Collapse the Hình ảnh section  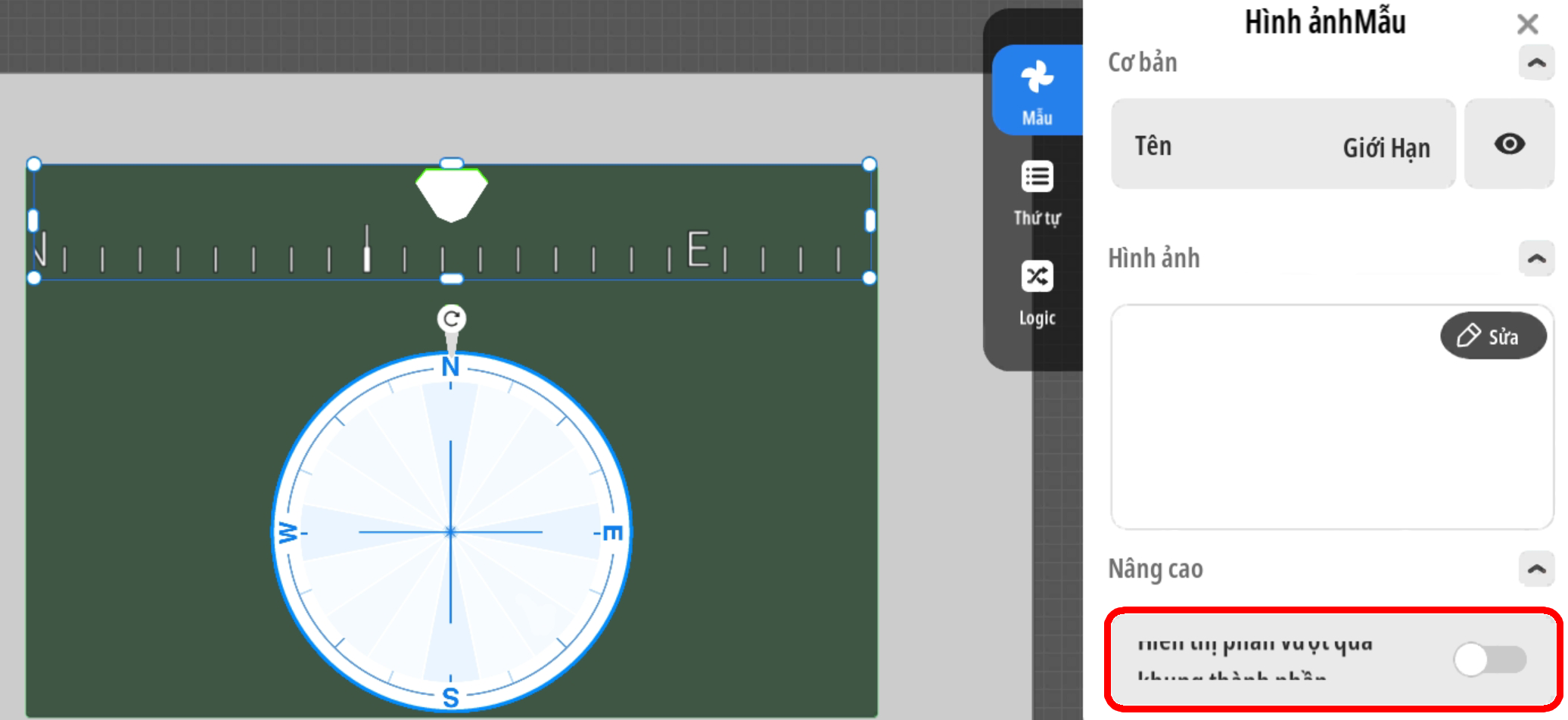point(1535,259)
